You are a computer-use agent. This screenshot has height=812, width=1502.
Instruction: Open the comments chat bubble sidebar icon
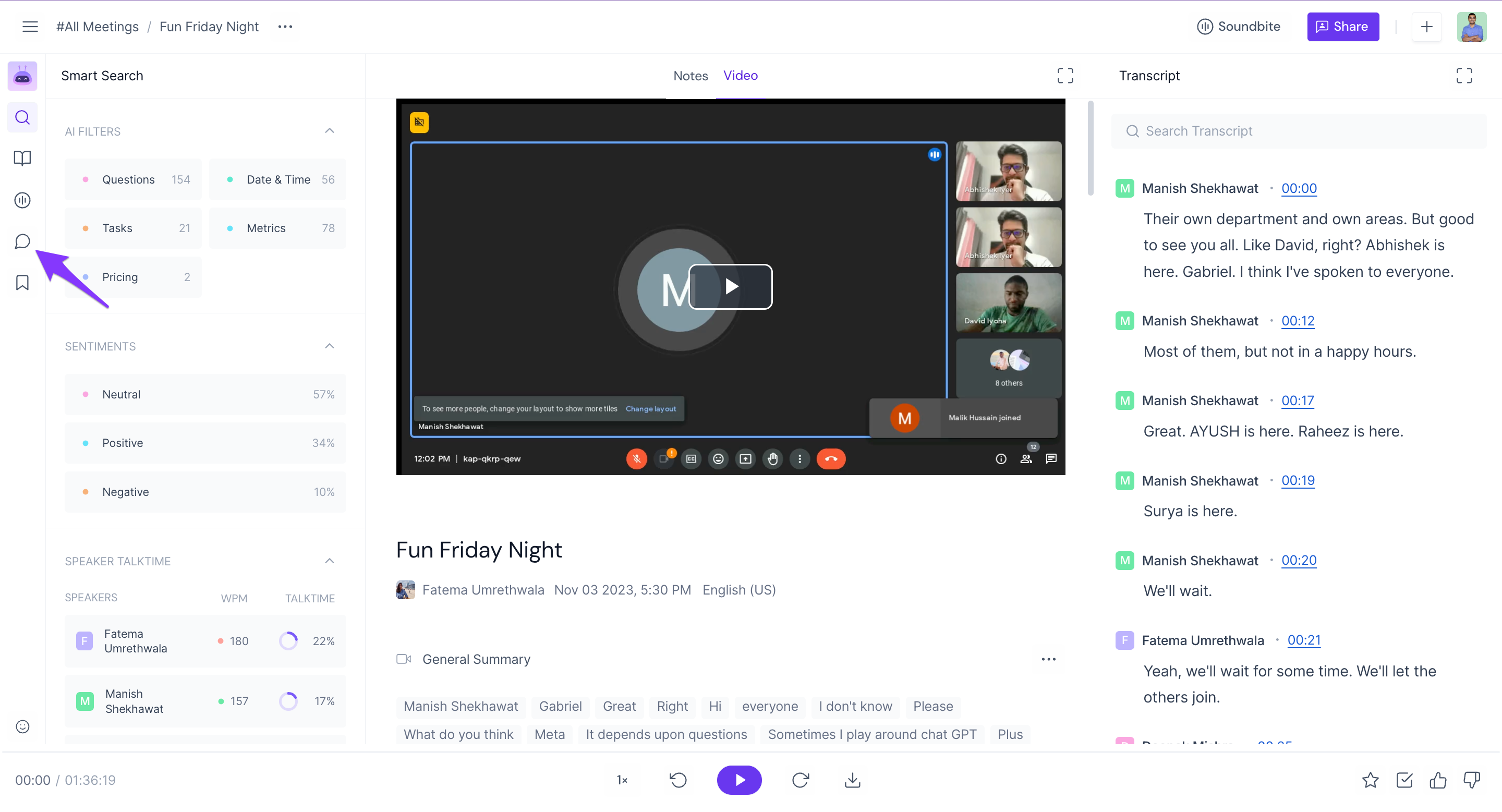pos(22,241)
